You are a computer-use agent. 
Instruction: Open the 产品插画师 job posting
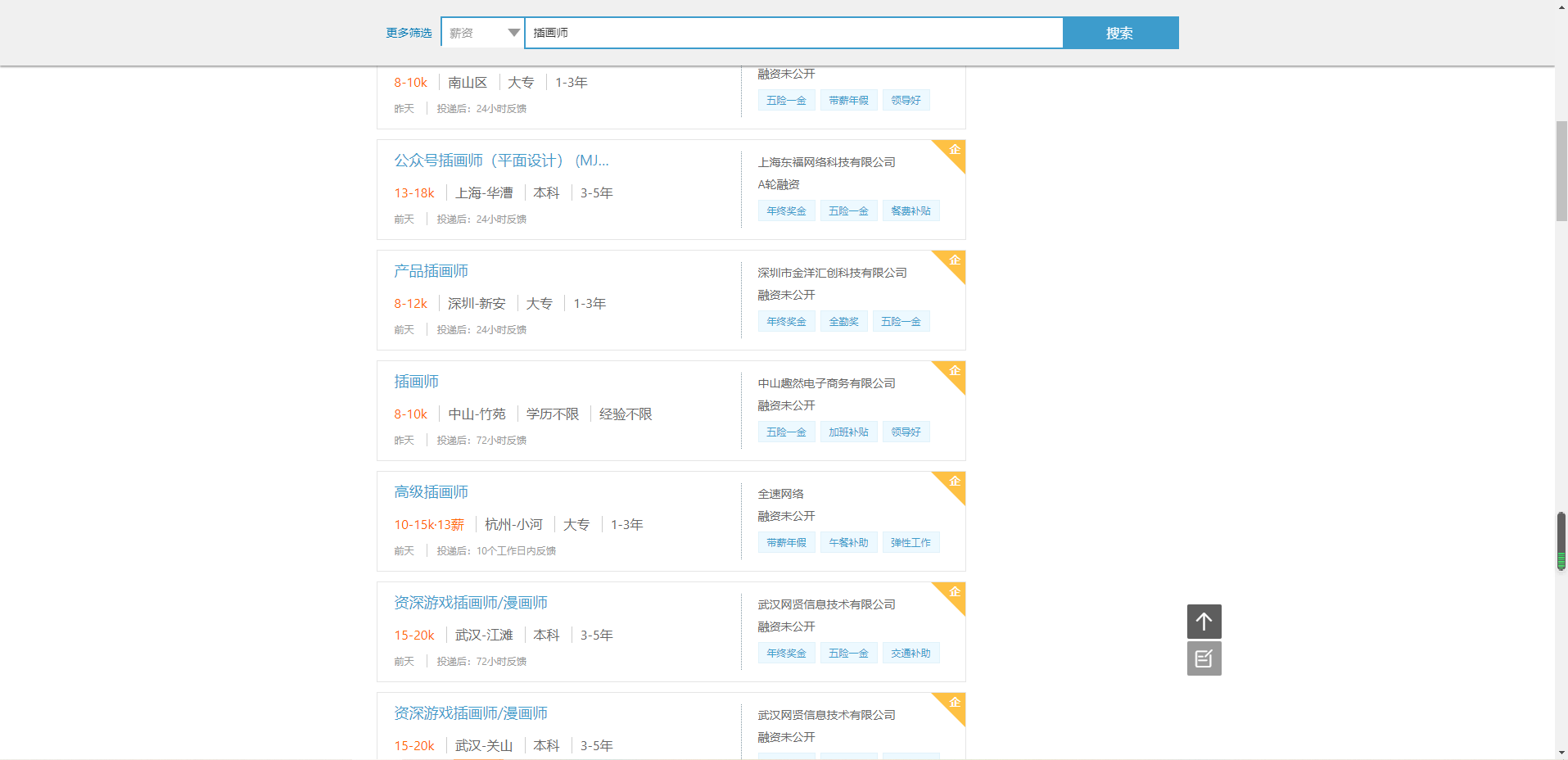(x=431, y=271)
